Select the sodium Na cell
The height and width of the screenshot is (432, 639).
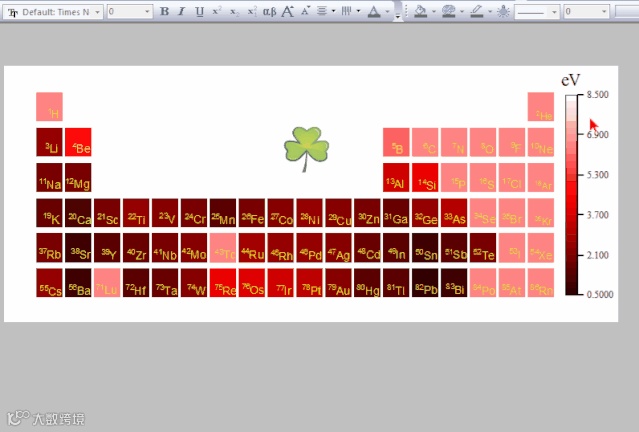pyautogui.click(x=49, y=177)
